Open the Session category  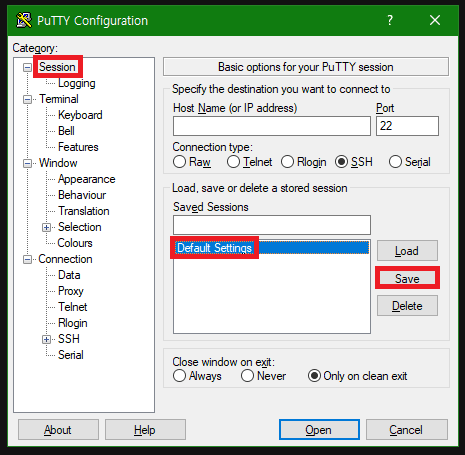57,67
